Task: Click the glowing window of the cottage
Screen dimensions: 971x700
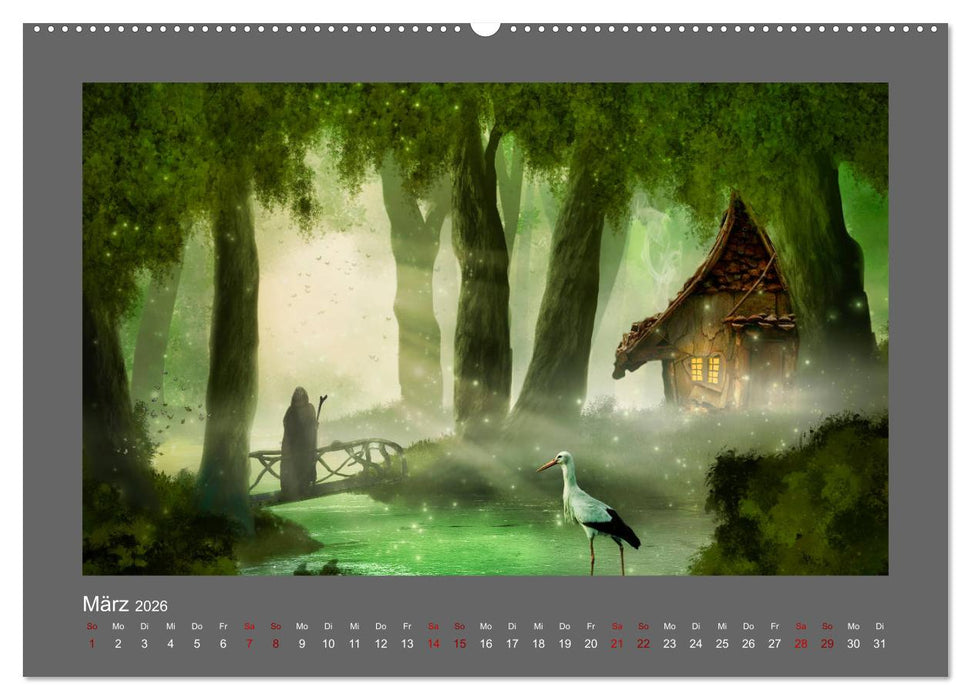Action: pos(704,368)
